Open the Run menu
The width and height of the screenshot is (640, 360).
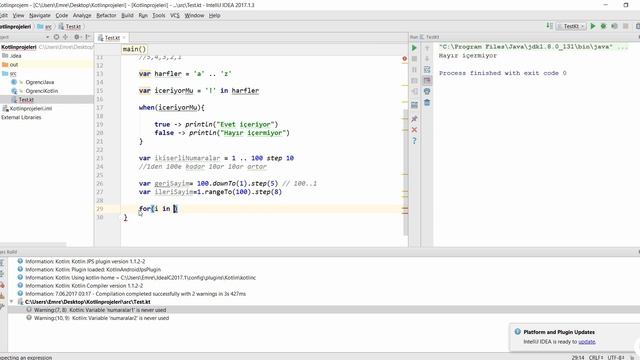click(143, 16)
